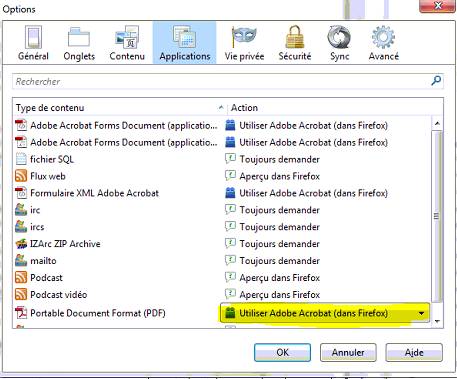This screenshot has height=379, width=457.
Task: Select the Podcast content type
Action: (x=46, y=278)
